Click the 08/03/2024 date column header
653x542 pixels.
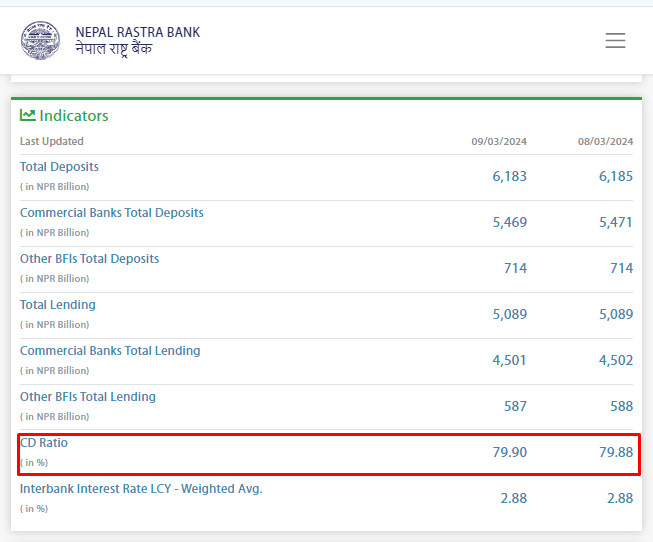pyautogui.click(x=605, y=142)
